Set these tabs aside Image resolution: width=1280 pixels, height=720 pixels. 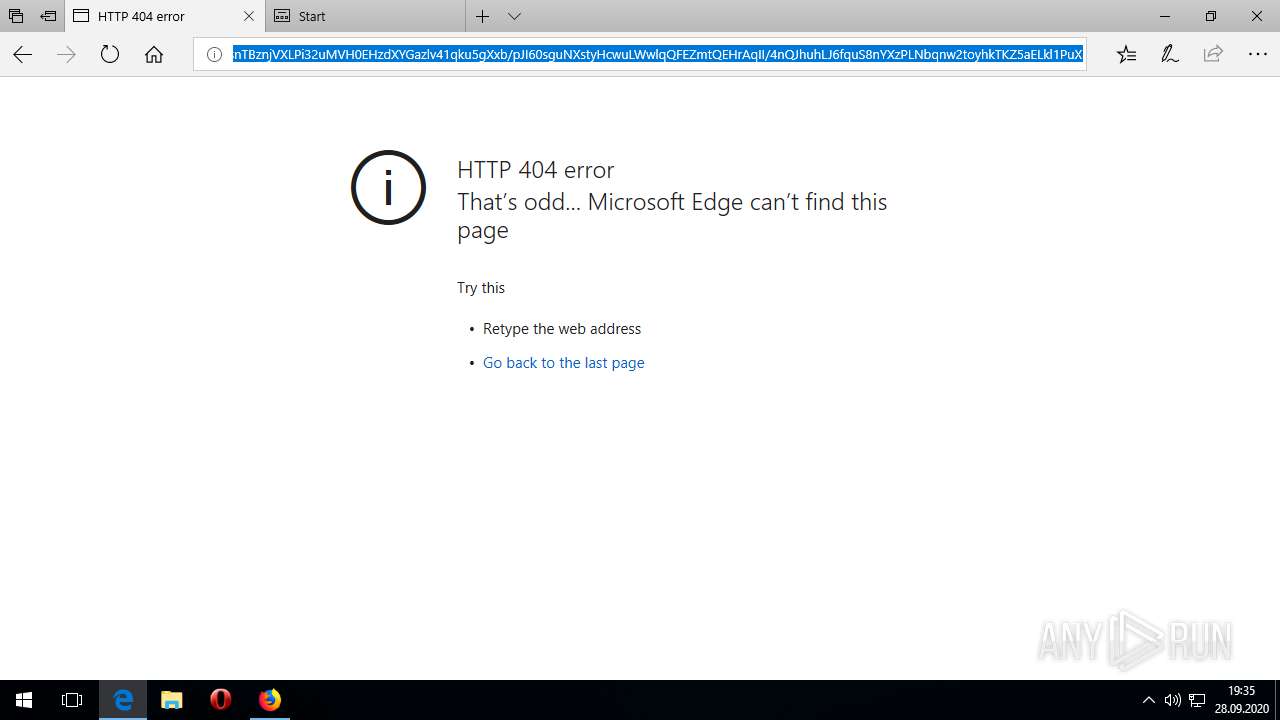point(48,16)
